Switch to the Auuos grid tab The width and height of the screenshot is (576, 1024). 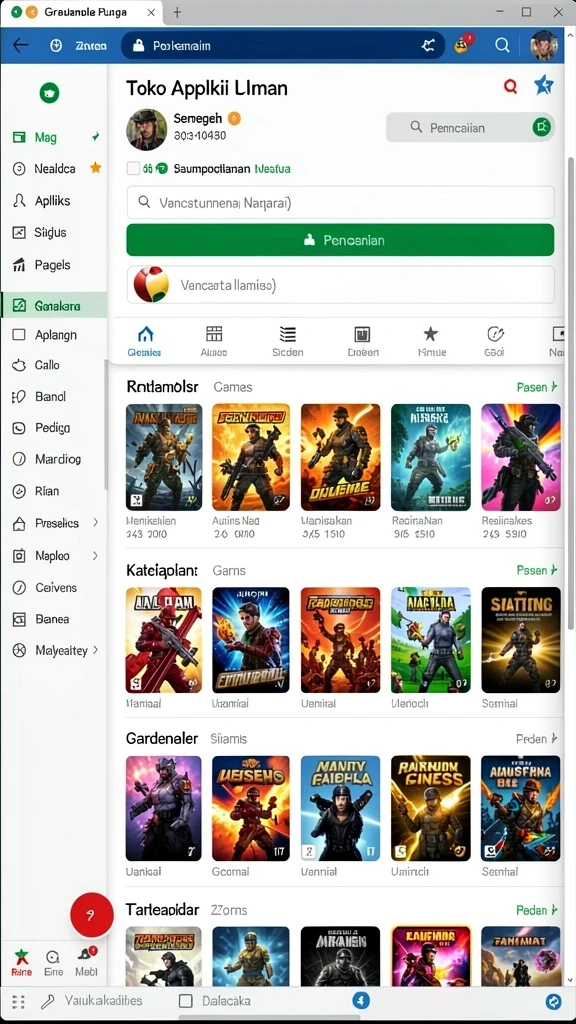tap(214, 342)
